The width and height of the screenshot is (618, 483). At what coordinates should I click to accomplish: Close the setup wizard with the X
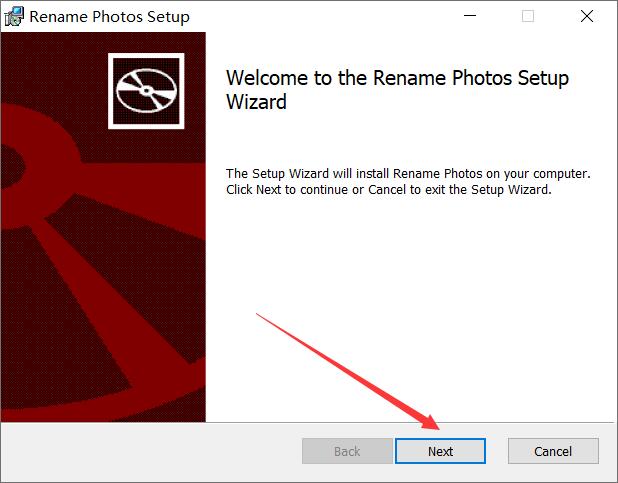pos(587,16)
